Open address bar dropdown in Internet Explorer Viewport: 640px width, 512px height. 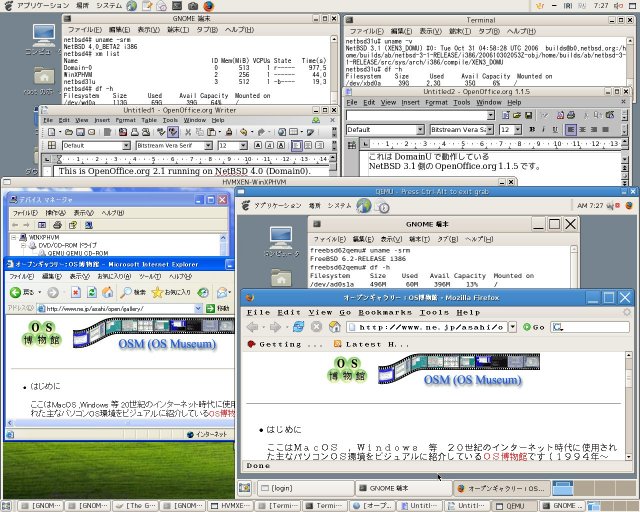click(198, 308)
